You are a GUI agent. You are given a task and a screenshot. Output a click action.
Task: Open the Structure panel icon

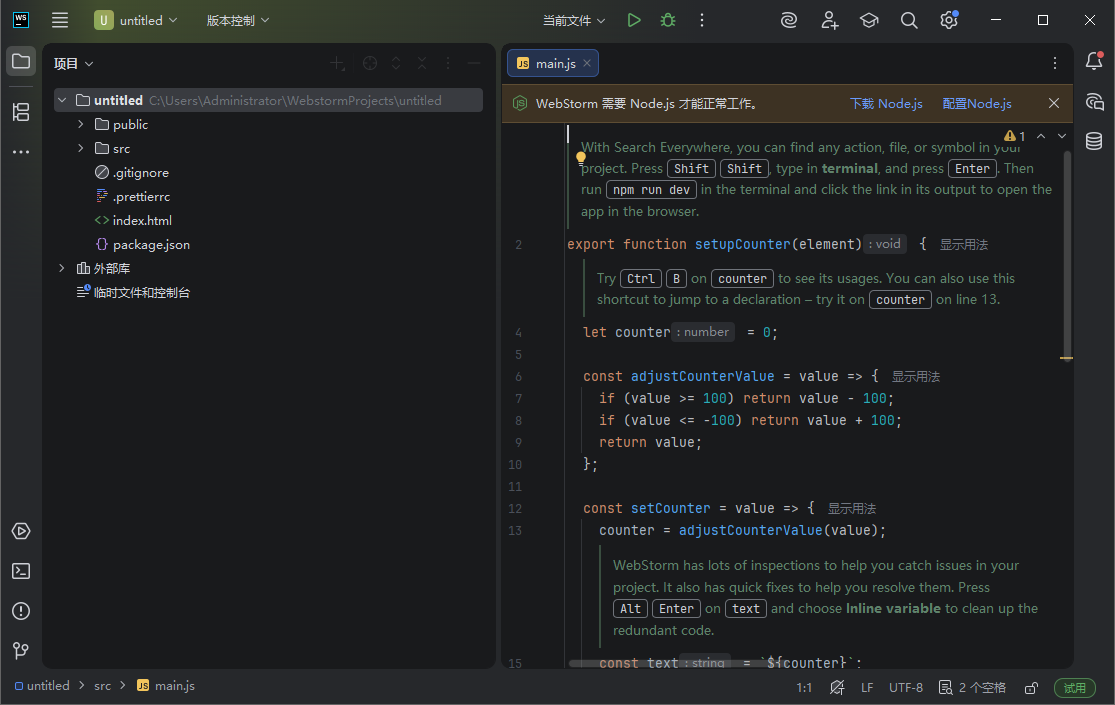coord(21,112)
